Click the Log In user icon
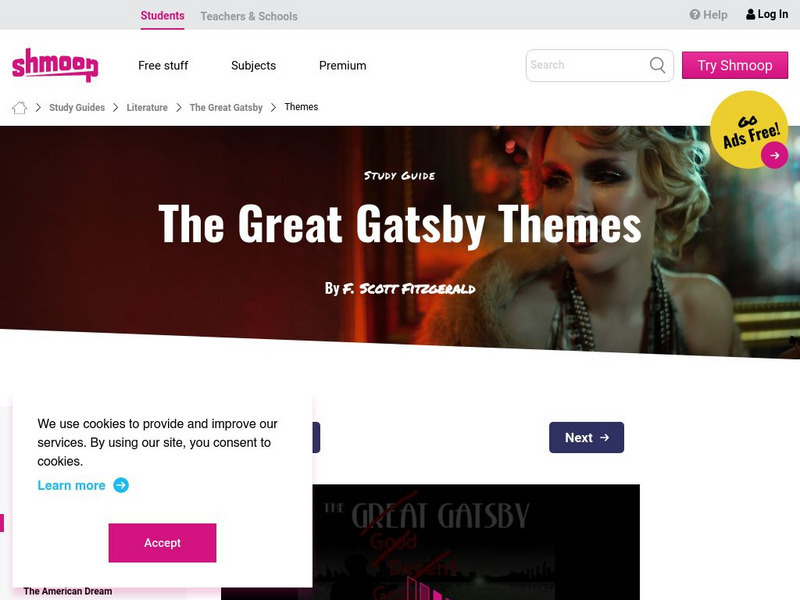Image resolution: width=800 pixels, height=600 pixels. [x=750, y=14]
